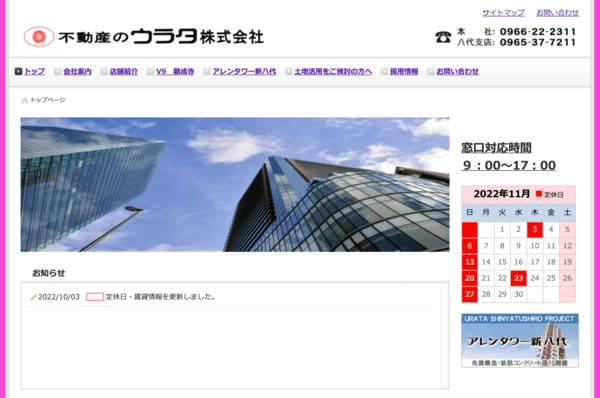Click the home icon in breadcrumb
The height and width of the screenshot is (398, 600).
(24, 100)
